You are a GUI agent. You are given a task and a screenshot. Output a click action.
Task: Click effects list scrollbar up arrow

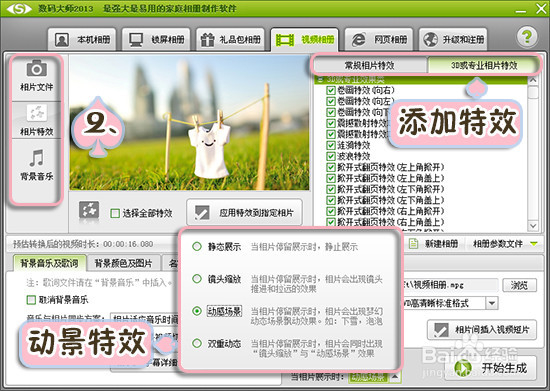pyautogui.click(x=533, y=80)
